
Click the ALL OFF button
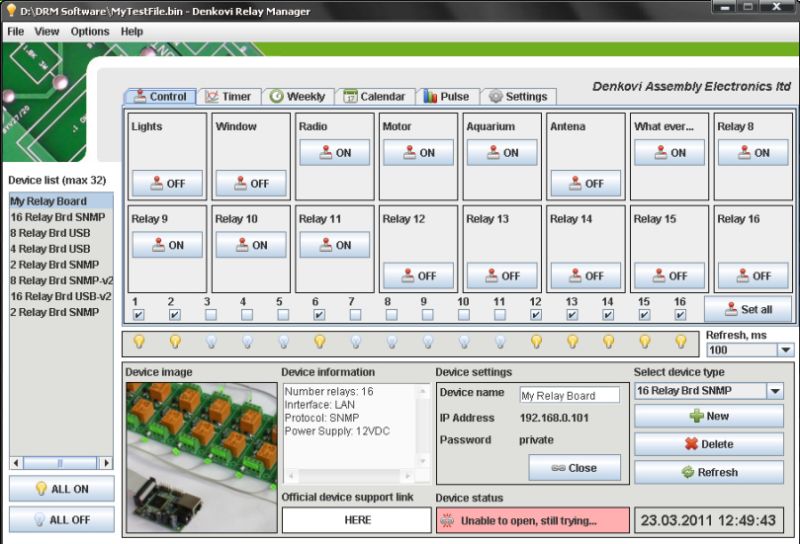62,520
